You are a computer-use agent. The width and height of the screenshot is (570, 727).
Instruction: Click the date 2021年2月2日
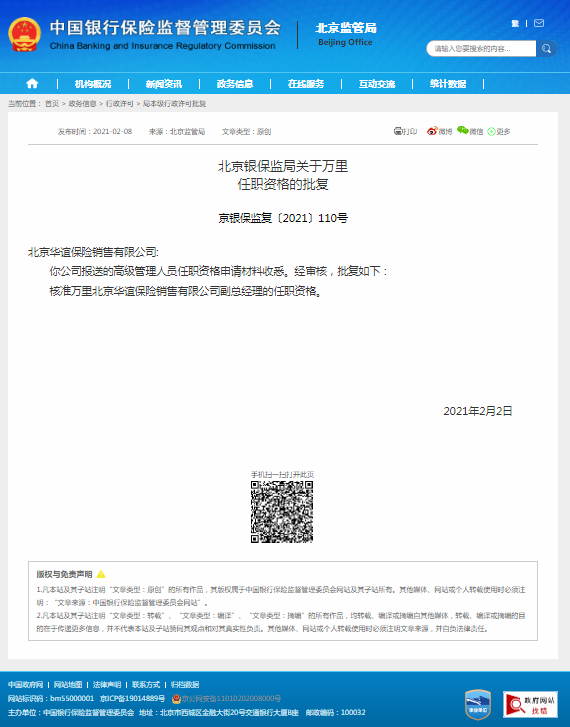(x=478, y=411)
